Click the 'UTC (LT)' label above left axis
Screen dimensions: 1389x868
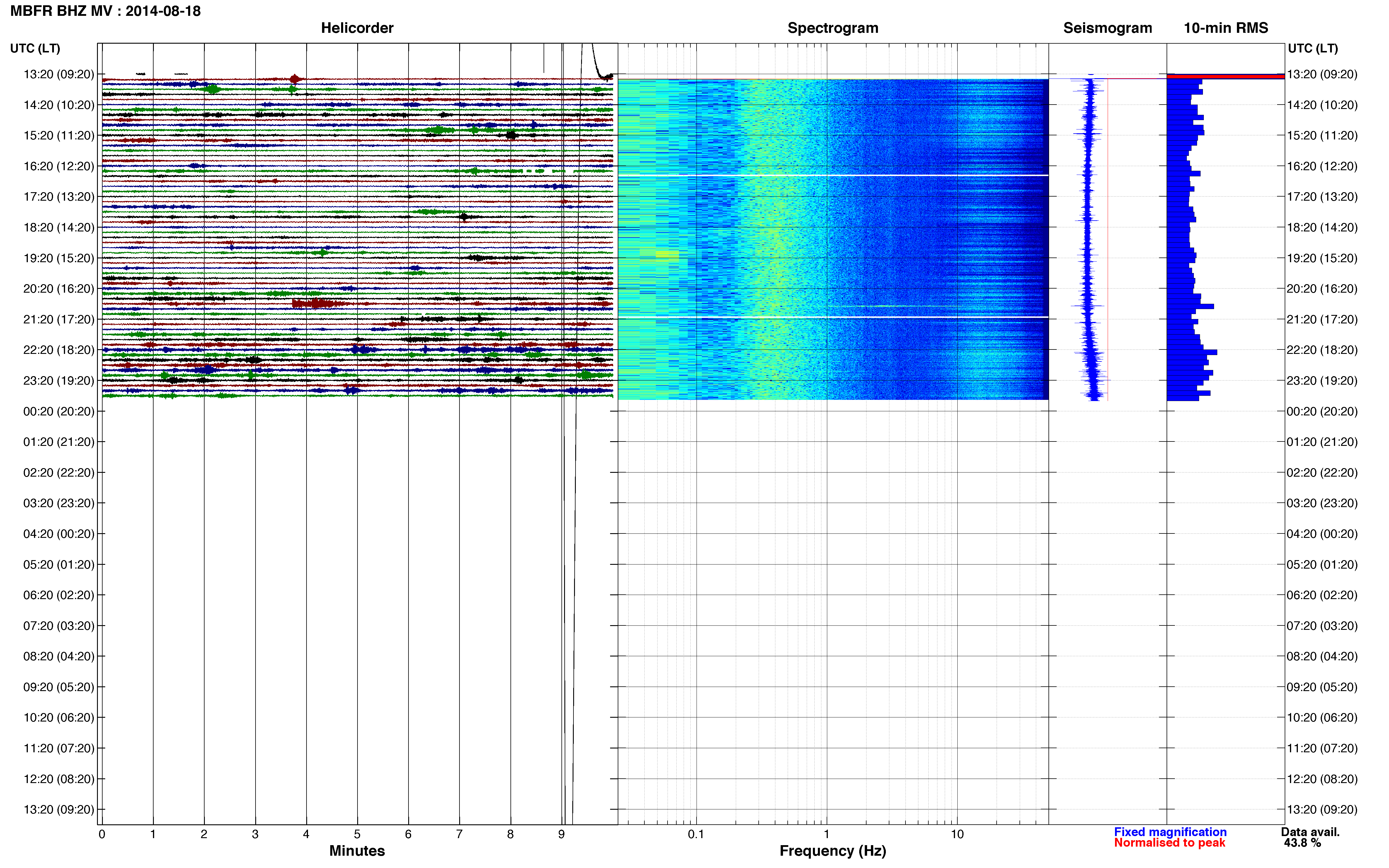[35, 48]
